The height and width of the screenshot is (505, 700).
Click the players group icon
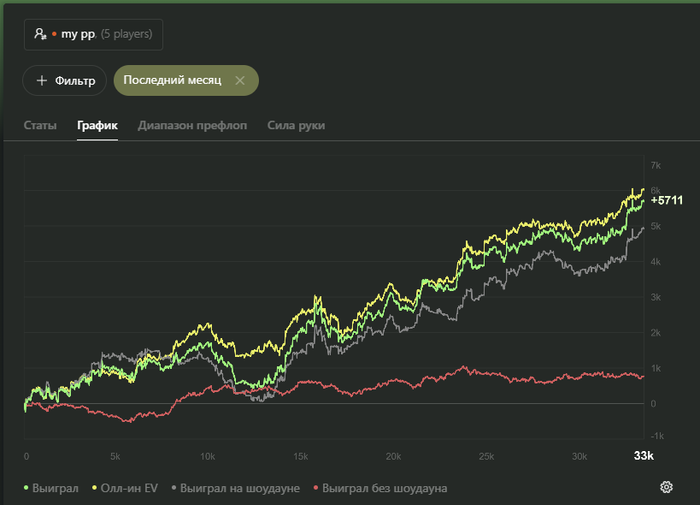(x=40, y=34)
